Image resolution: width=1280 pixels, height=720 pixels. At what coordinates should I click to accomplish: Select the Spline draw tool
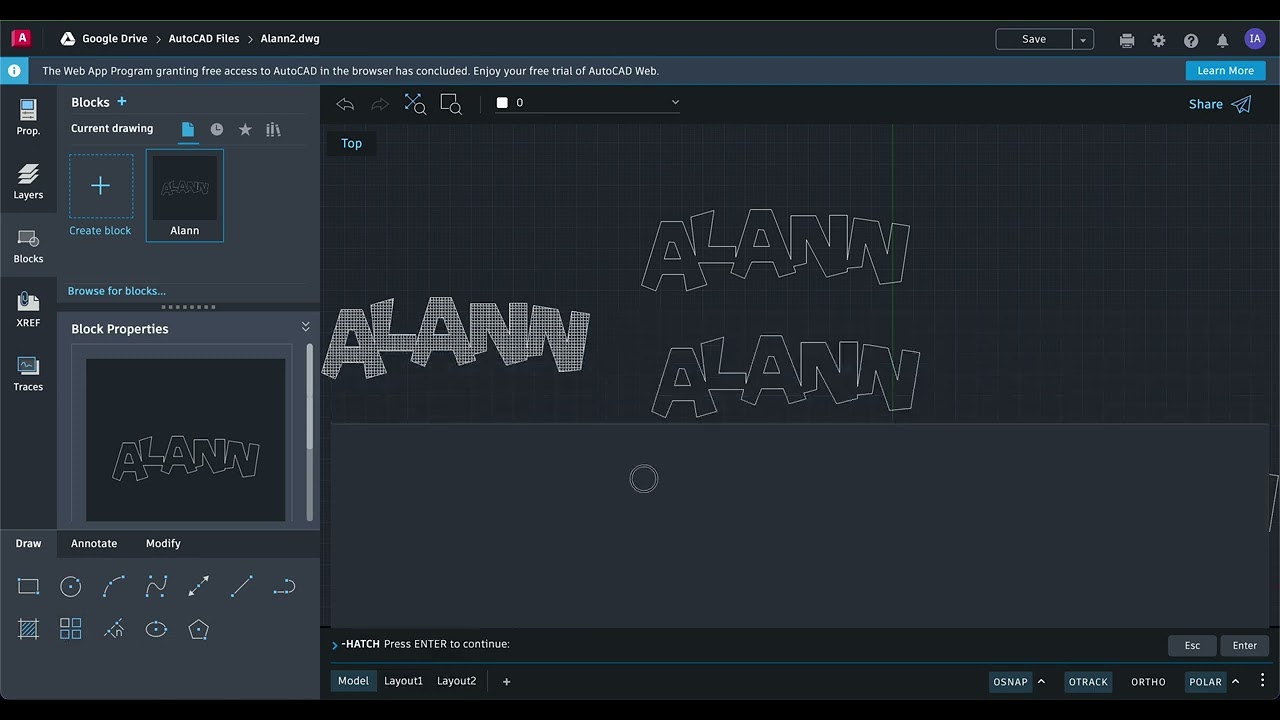click(156, 587)
